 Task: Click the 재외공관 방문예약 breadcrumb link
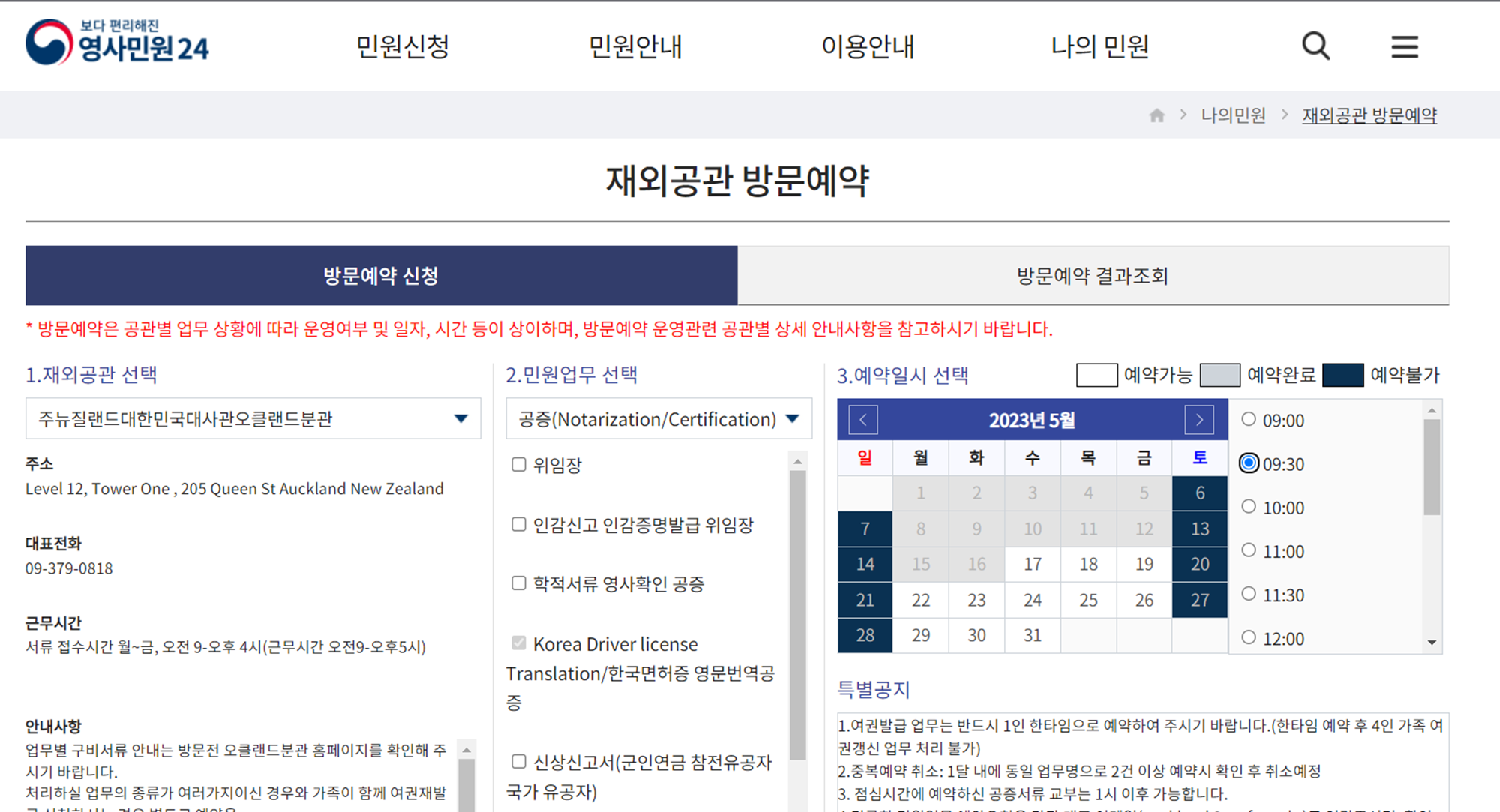1369,115
